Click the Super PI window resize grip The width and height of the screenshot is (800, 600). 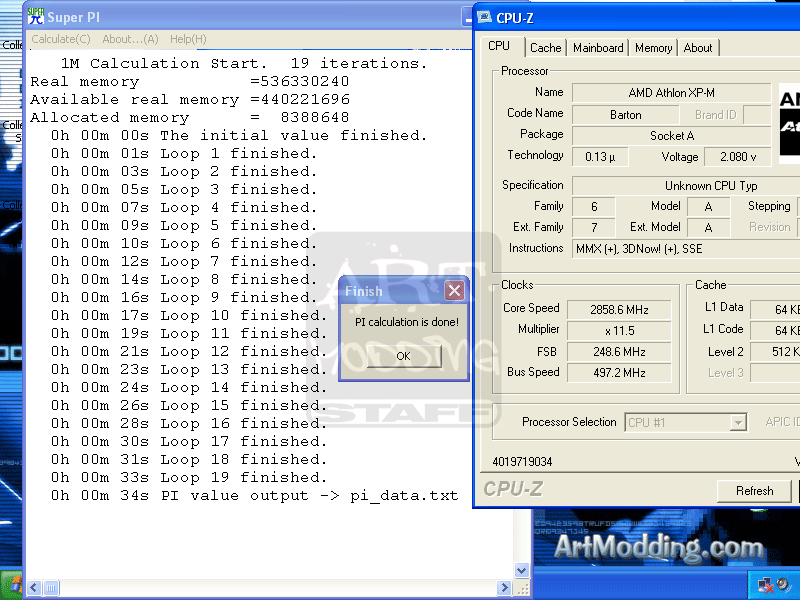[522, 588]
